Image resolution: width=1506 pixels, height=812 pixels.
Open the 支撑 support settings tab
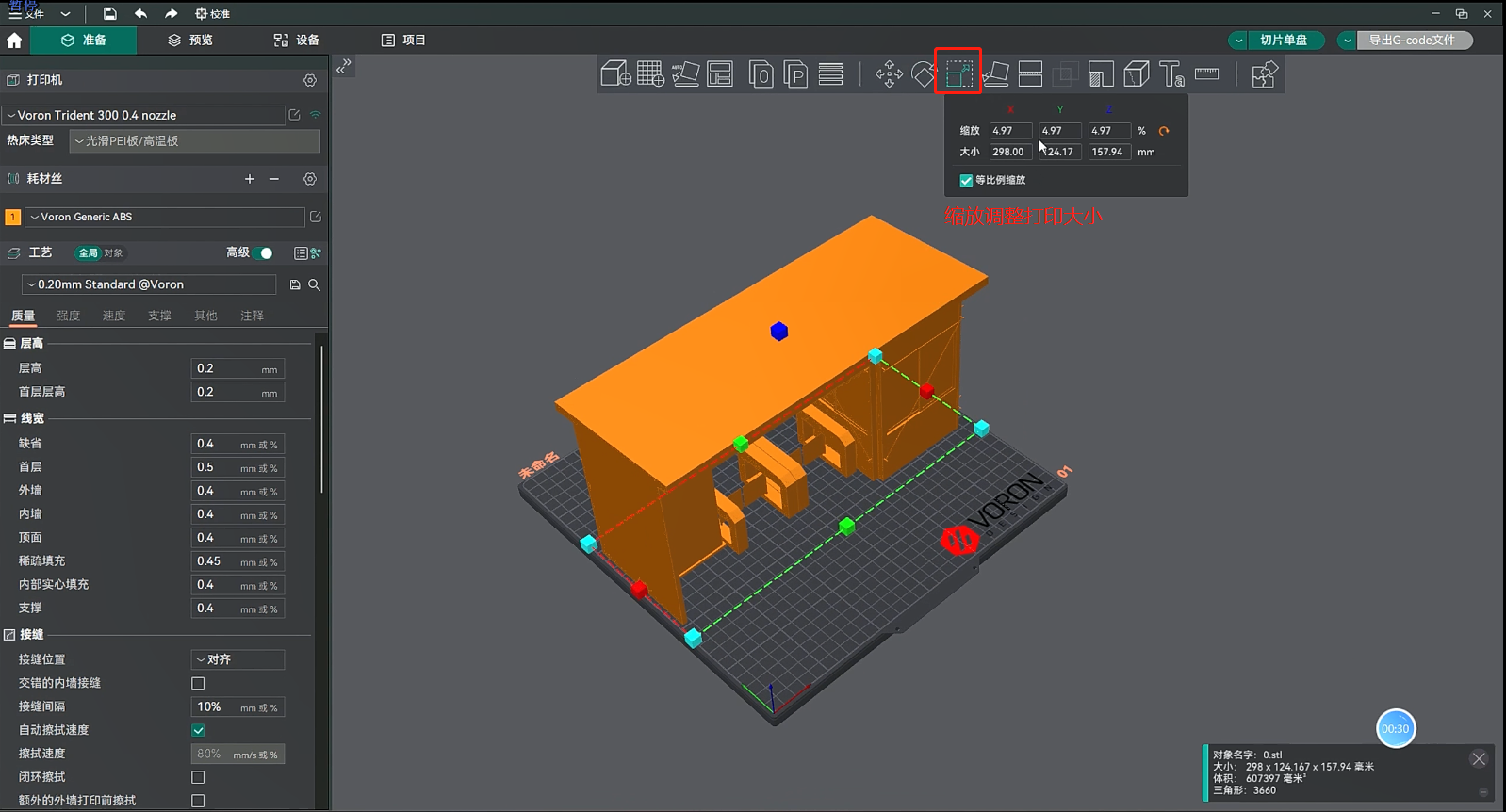coord(159,316)
